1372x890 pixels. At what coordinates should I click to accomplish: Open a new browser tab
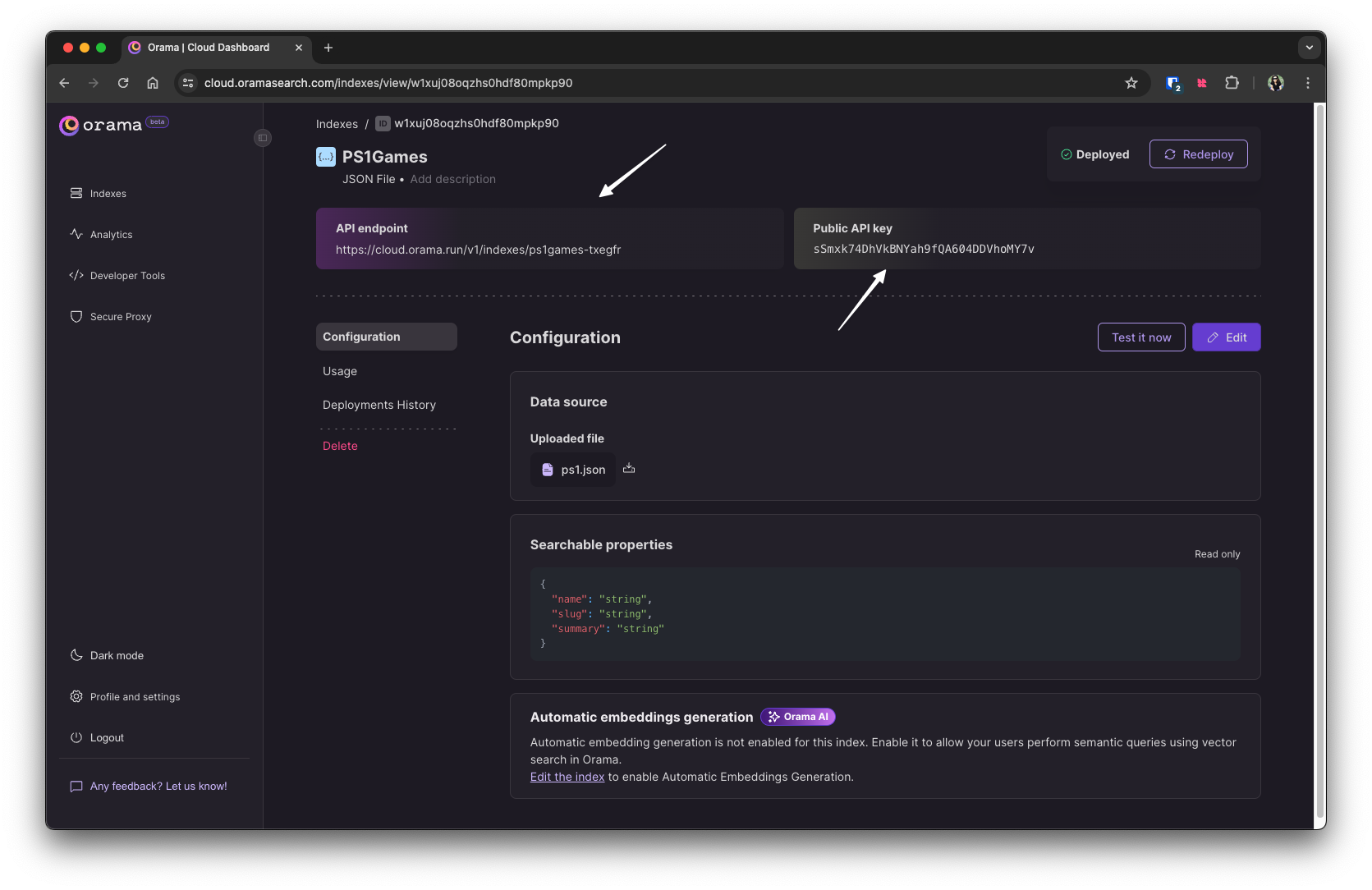328,48
